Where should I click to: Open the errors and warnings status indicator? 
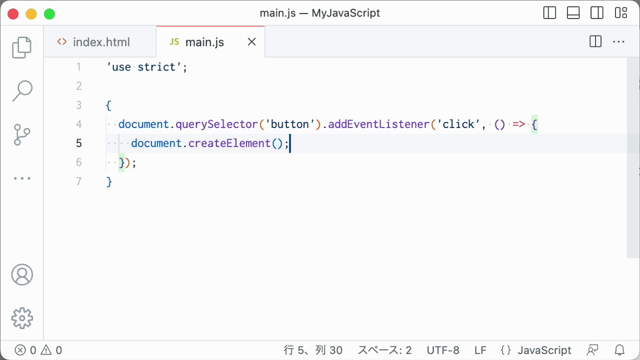tap(38, 350)
